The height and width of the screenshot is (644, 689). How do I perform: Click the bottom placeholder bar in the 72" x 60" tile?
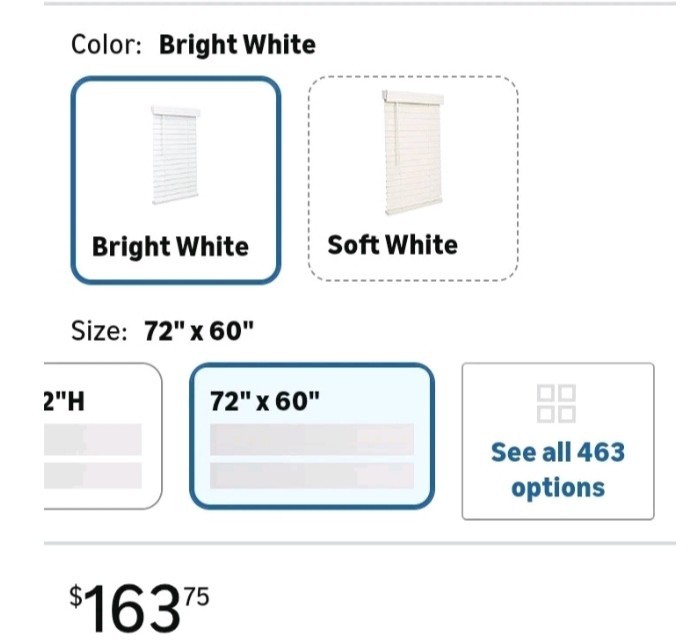[312, 475]
